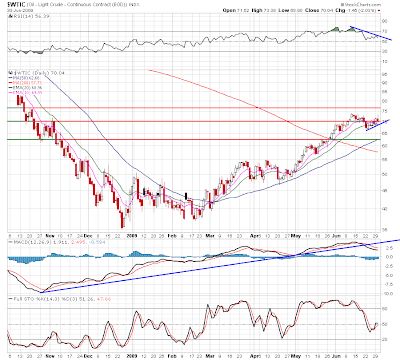Click the long blue MACD trendline
Screen dimensions: 400x360
click(220, 266)
